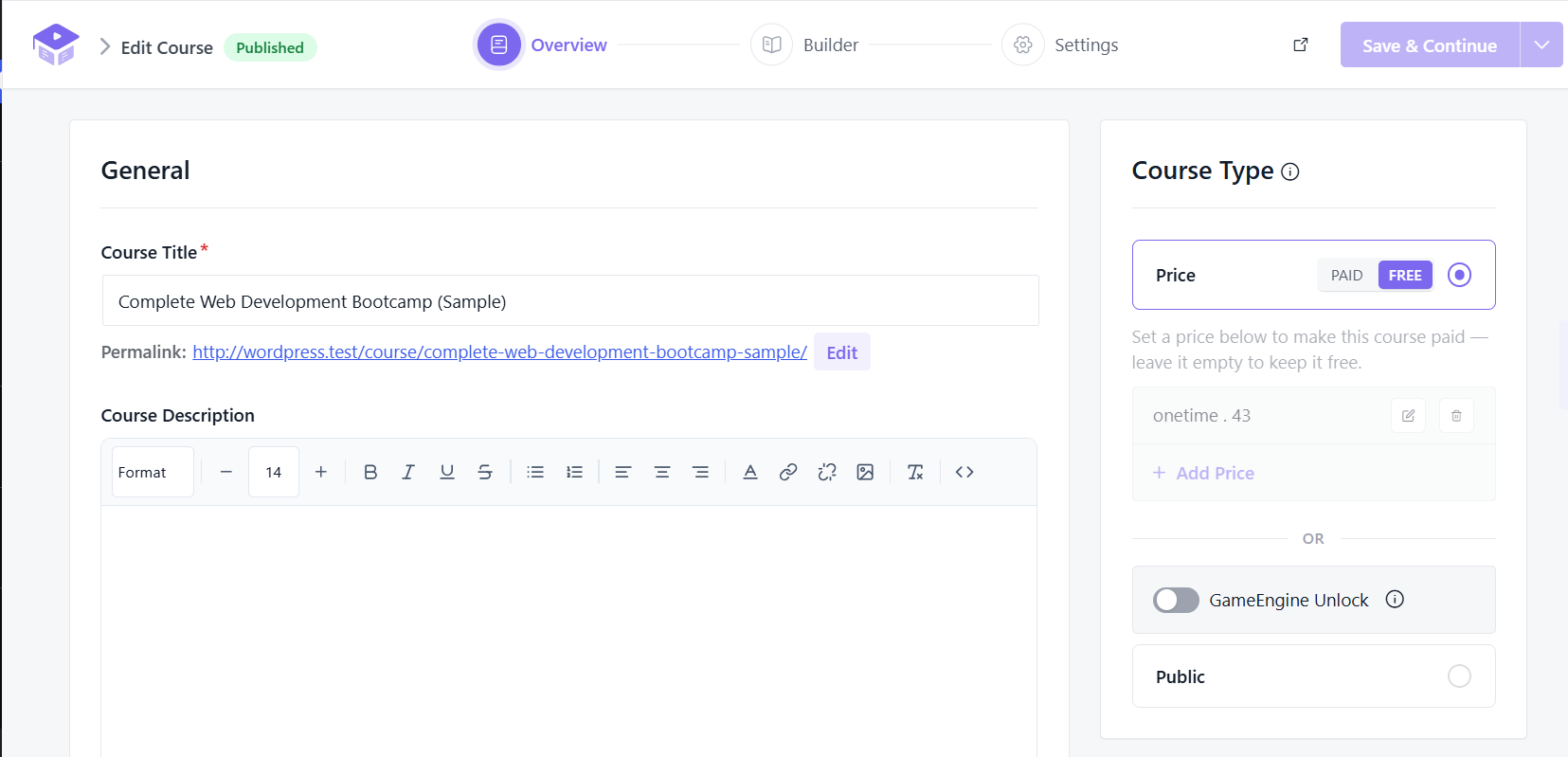The width and height of the screenshot is (1568, 757).
Task: Remove link from selected text
Action: (x=827, y=472)
